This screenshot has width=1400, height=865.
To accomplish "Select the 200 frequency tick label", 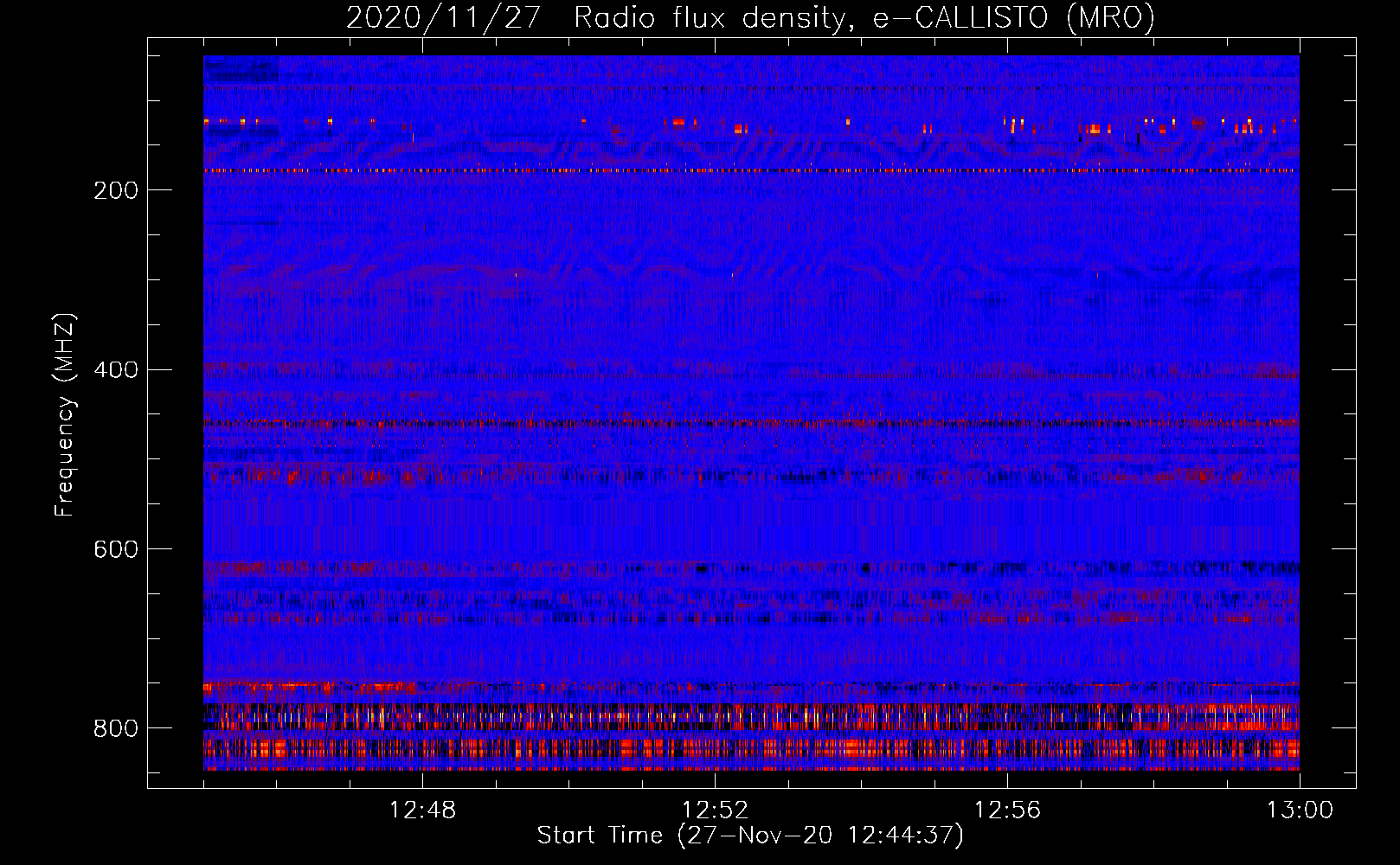I will [x=116, y=190].
